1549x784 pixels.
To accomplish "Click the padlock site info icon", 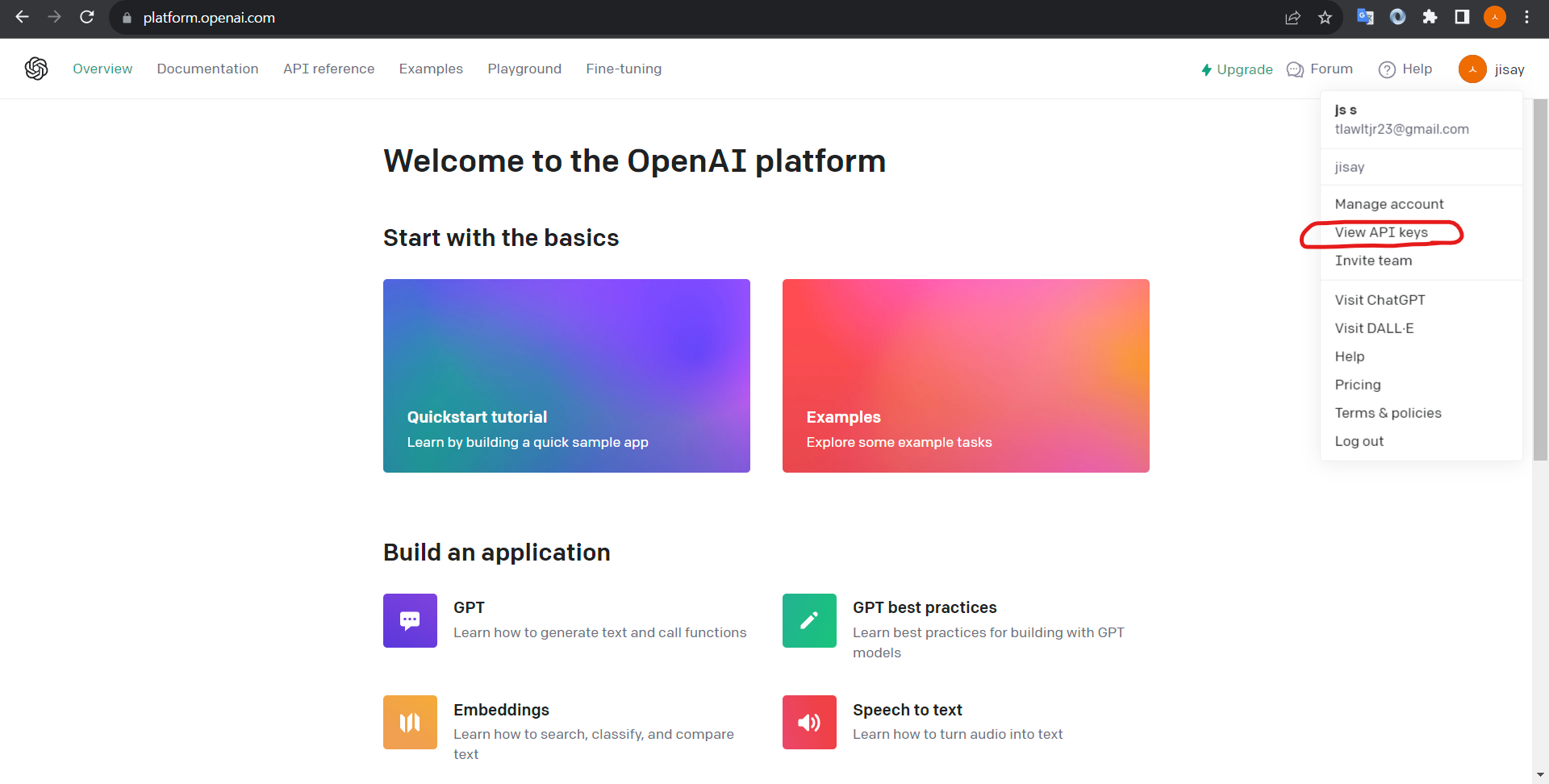I will pos(127,18).
